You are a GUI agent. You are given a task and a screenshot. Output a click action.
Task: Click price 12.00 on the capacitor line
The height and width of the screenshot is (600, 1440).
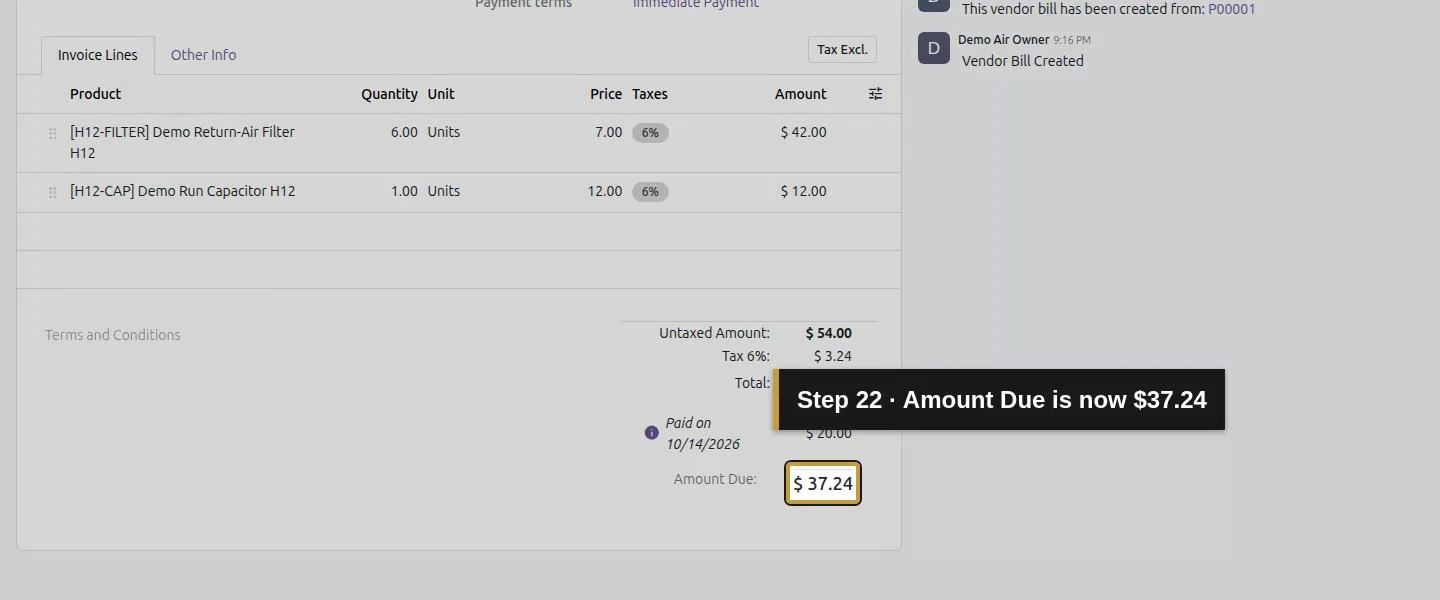tap(605, 191)
